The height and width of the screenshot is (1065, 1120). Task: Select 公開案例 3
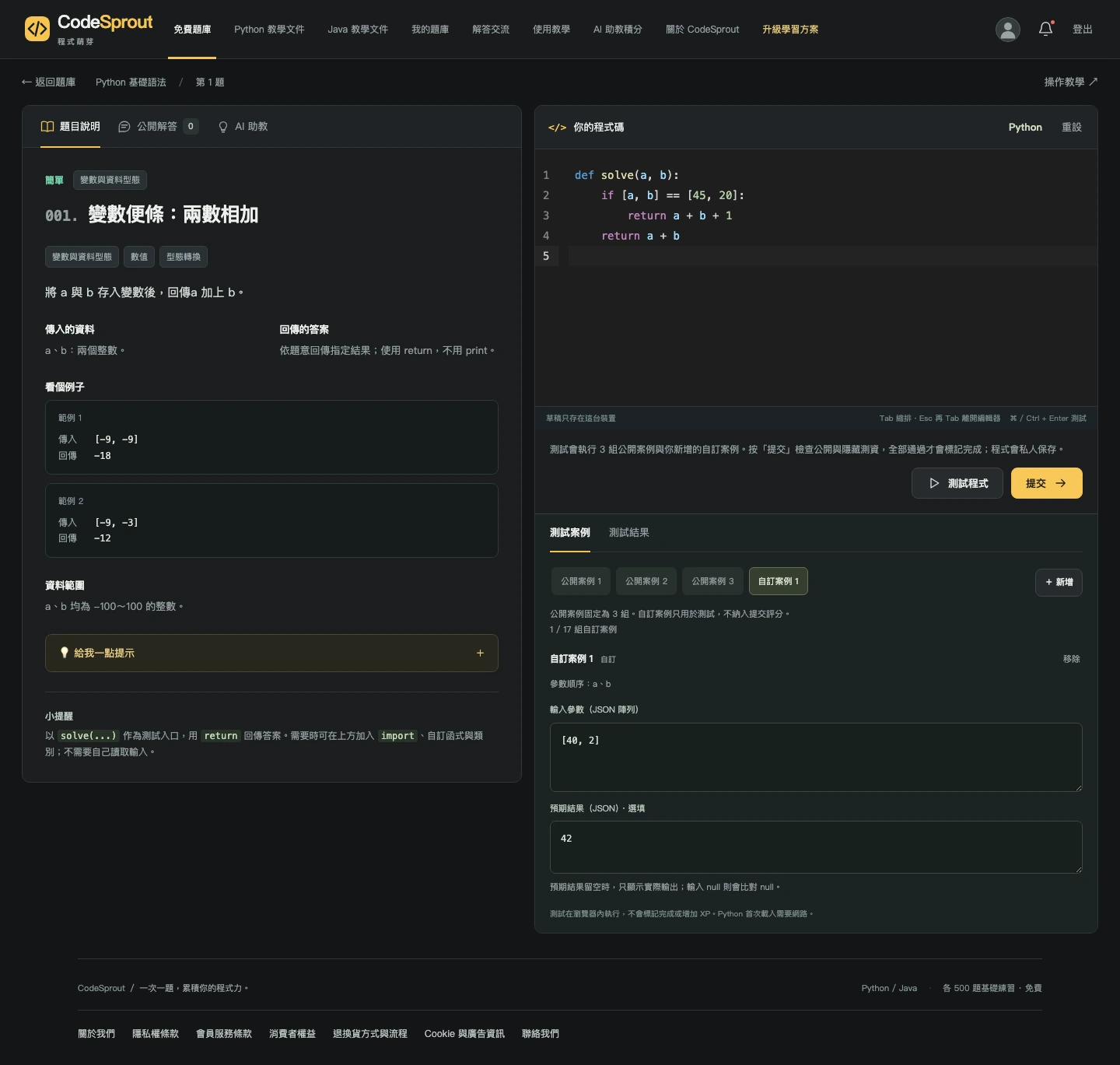713,581
